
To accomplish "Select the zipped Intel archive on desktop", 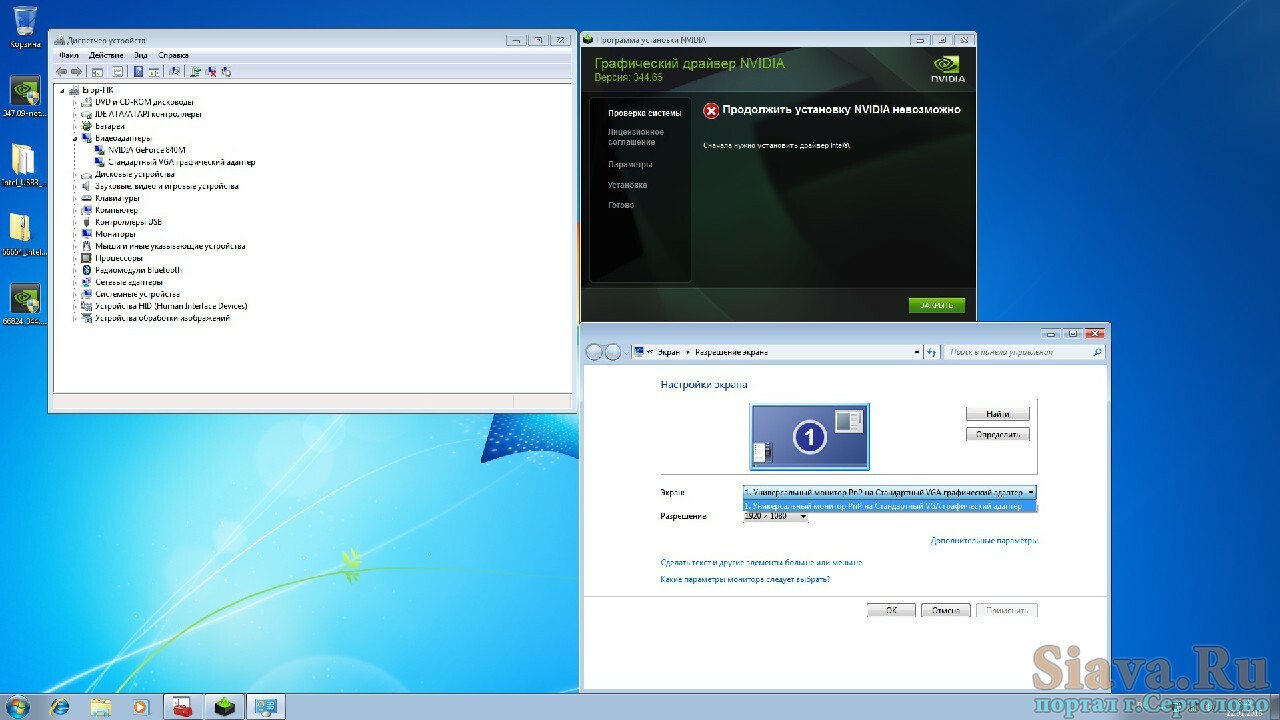I will (24, 235).
